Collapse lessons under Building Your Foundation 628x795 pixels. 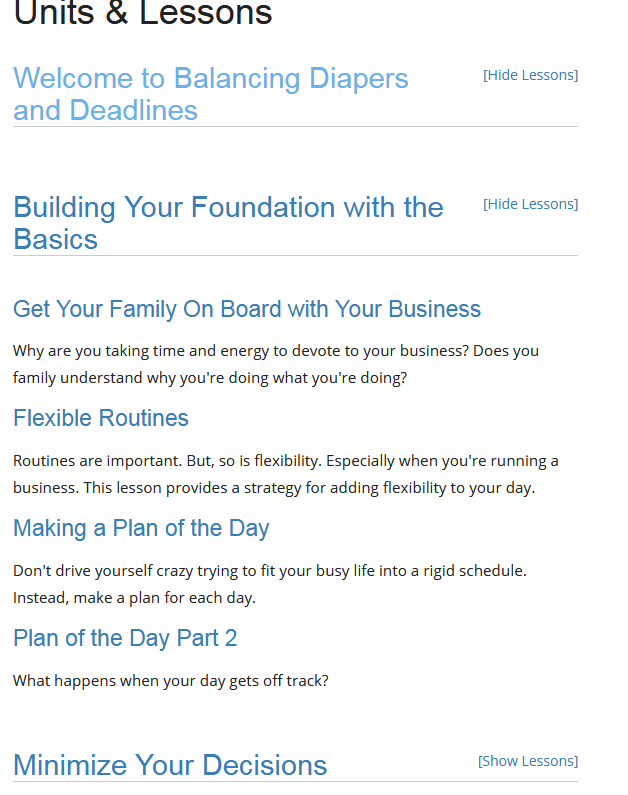point(530,204)
